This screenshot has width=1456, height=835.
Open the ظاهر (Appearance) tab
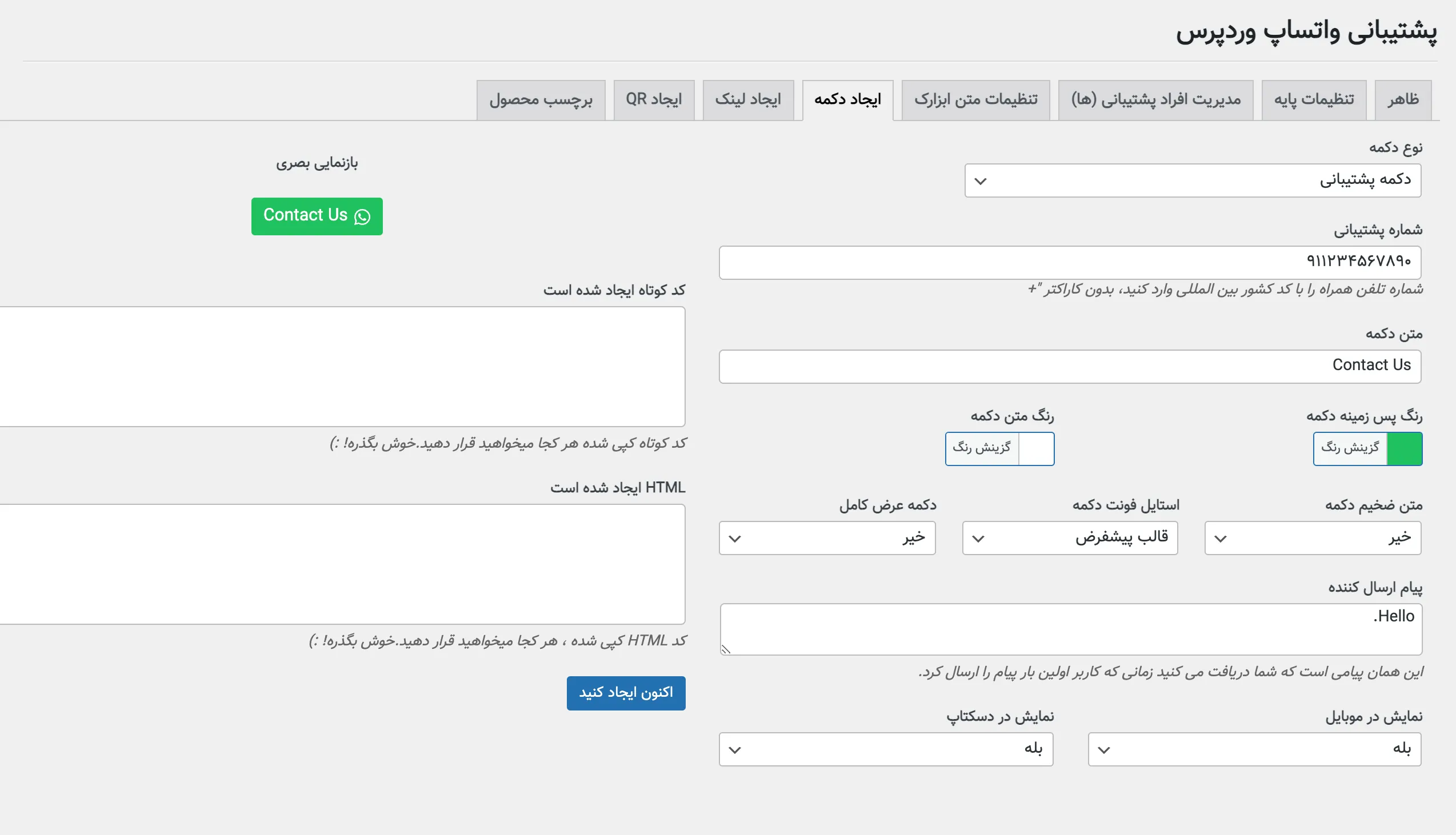(x=1403, y=100)
